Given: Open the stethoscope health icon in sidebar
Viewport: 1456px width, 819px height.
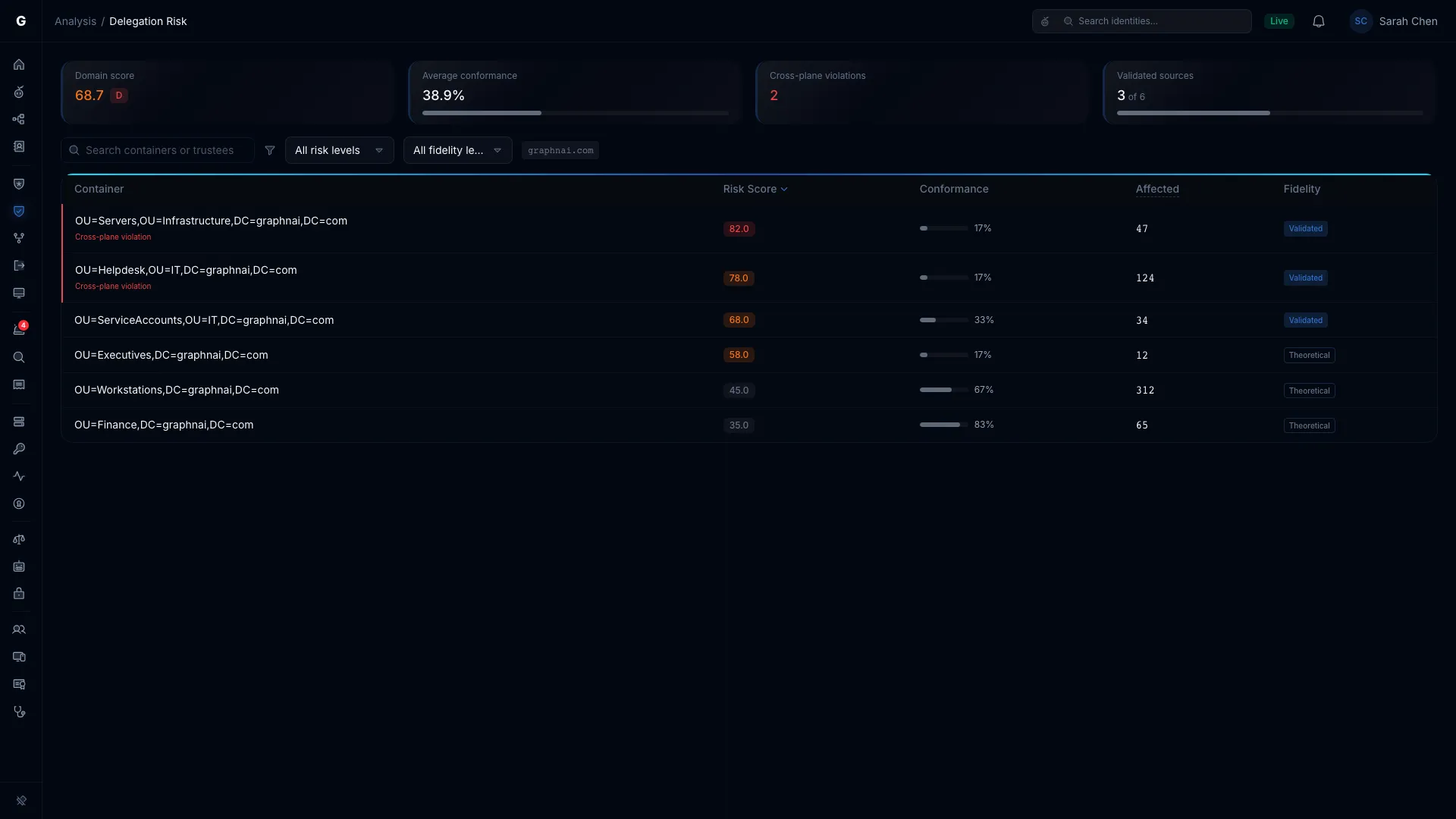Looking at the screenshot, I should point(19,711).
